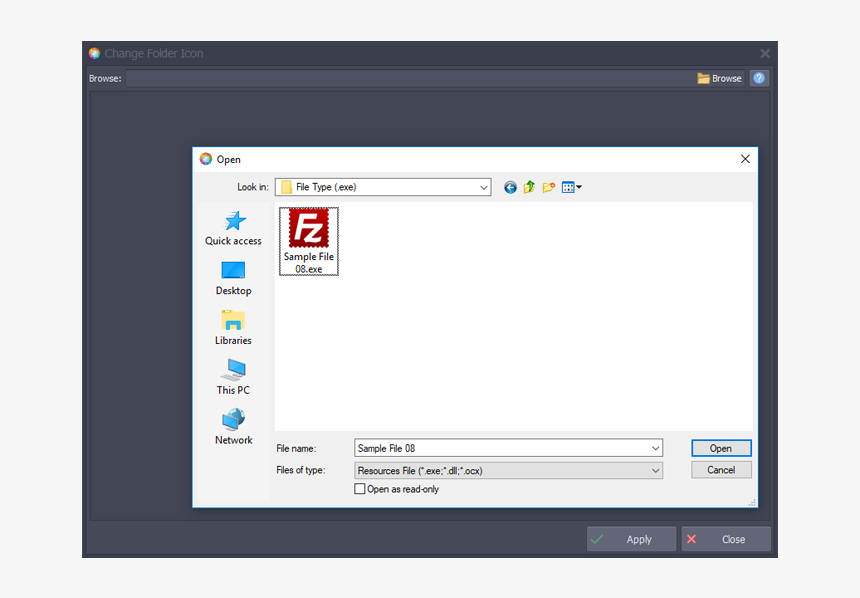Expand the Look in folder dropdown
Viewport: 860px width, 598px height.
(x=483, y=187)
